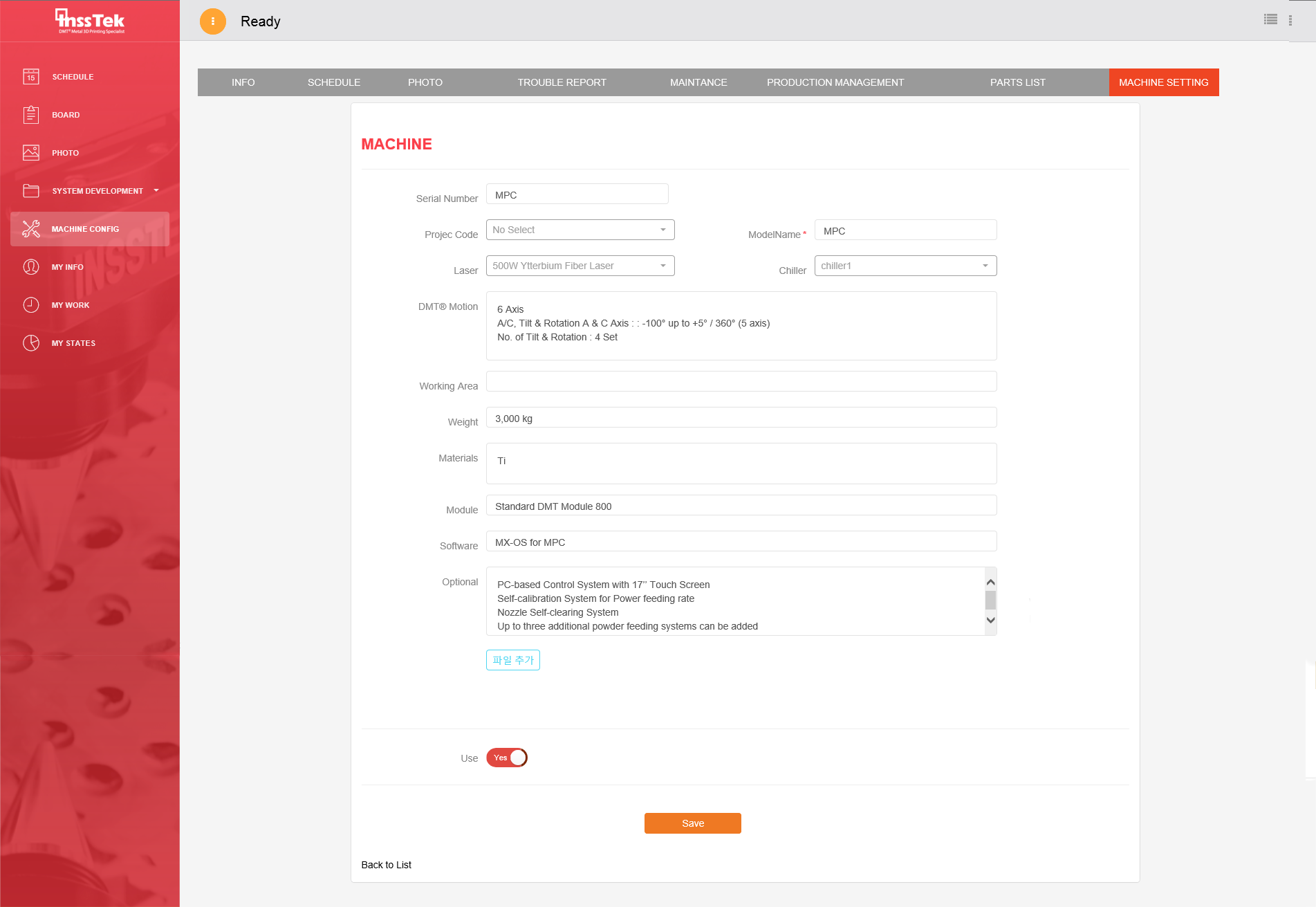1316x907 pixels.
Task: Open My Info via the user icon
Action: (31, 267)
